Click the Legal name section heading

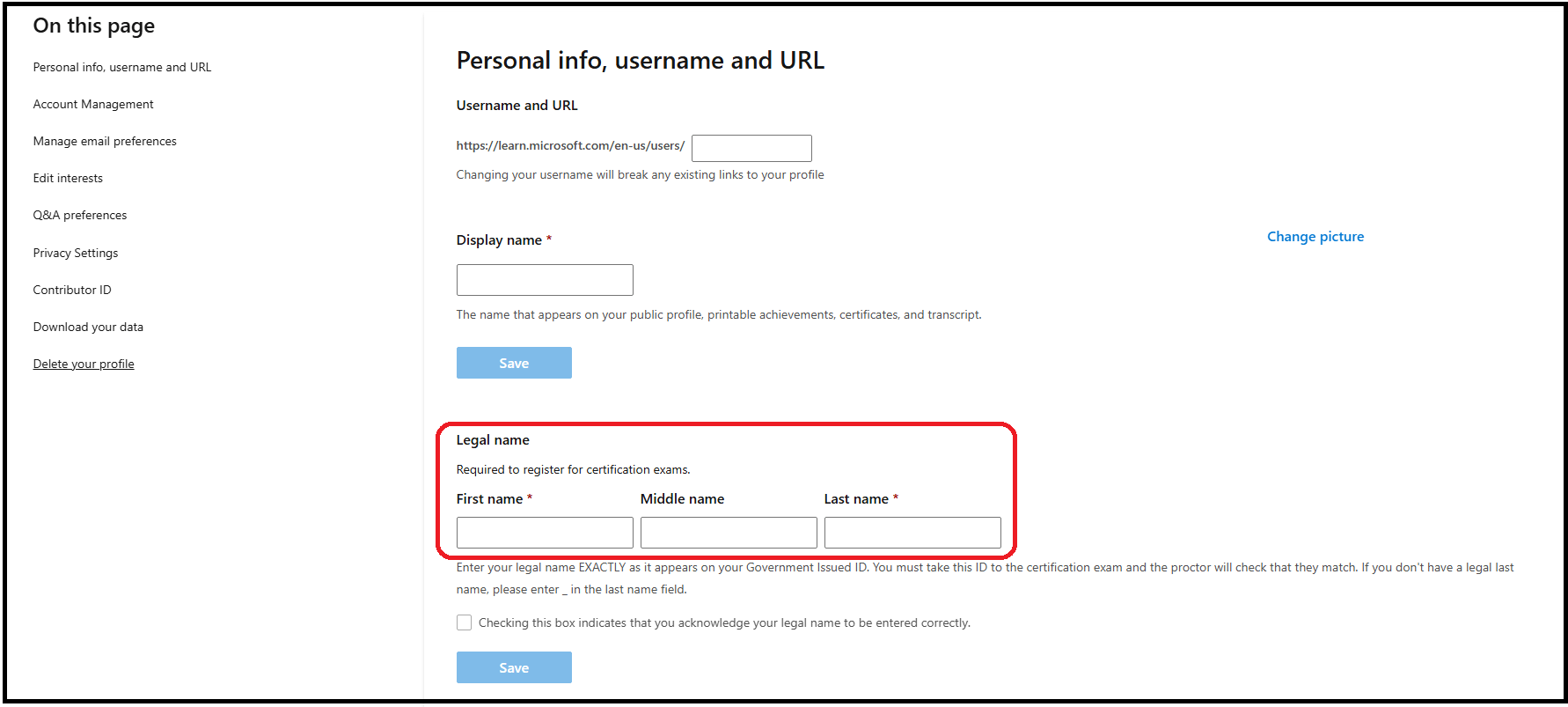(493, 439)
